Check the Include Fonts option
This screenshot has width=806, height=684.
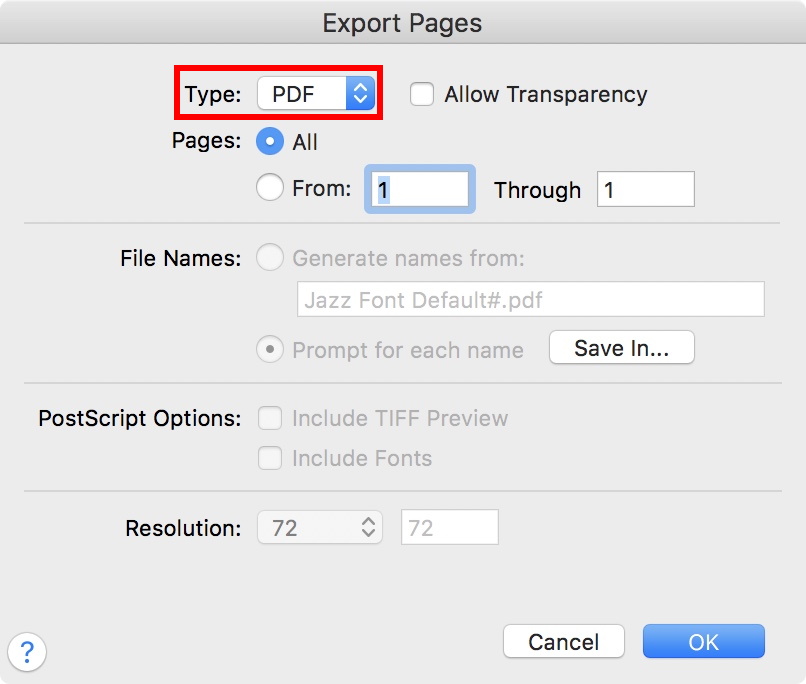click(x=270, y=458)
